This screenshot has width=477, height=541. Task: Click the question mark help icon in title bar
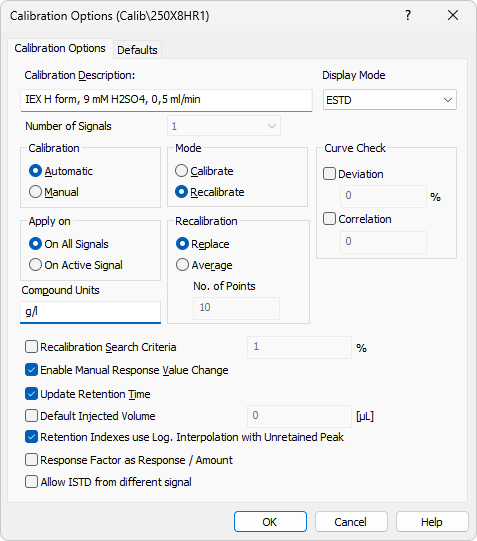click(x=408, y=16)
